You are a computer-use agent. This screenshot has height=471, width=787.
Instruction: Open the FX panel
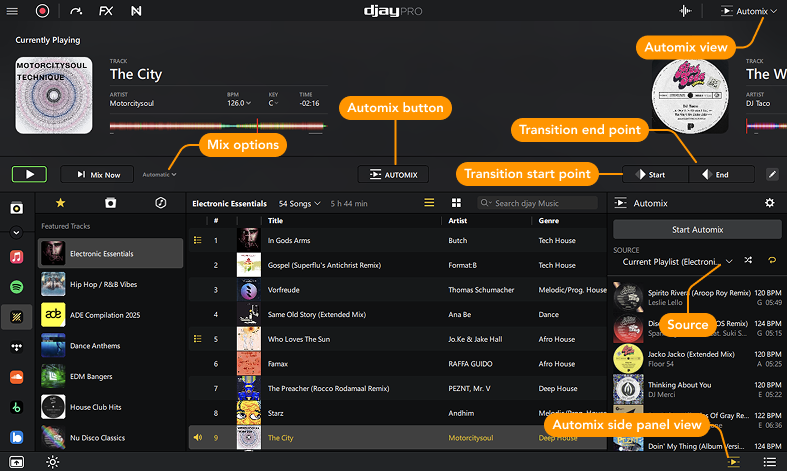click(x=106, y=11)
